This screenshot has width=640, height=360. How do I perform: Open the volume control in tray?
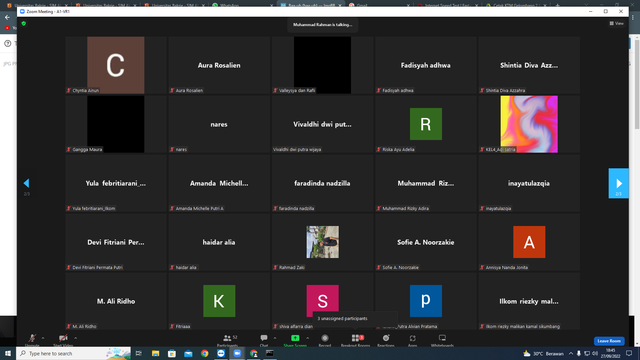click(595, 353)
